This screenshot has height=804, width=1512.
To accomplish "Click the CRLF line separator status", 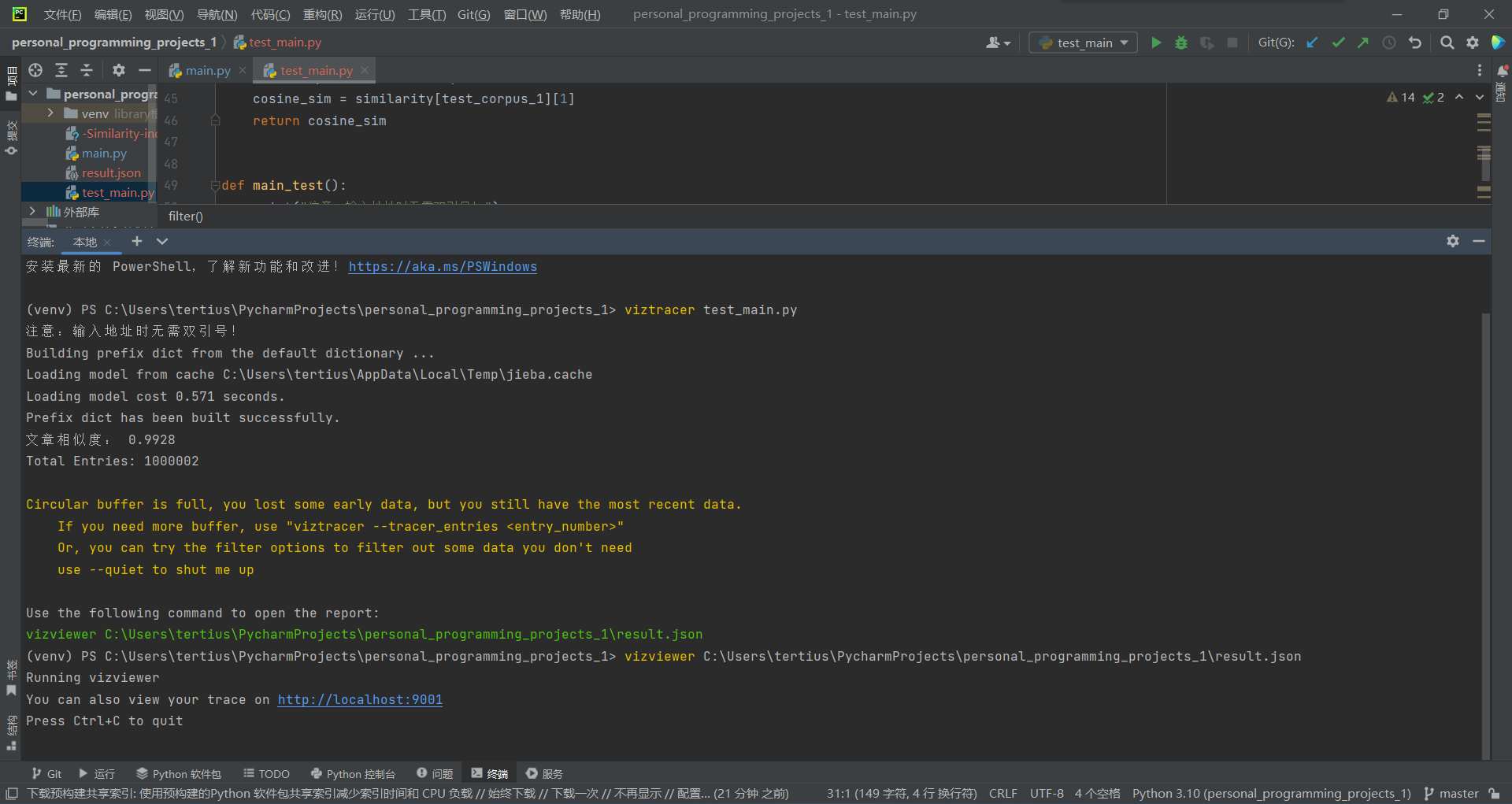I will [1003, 794].
